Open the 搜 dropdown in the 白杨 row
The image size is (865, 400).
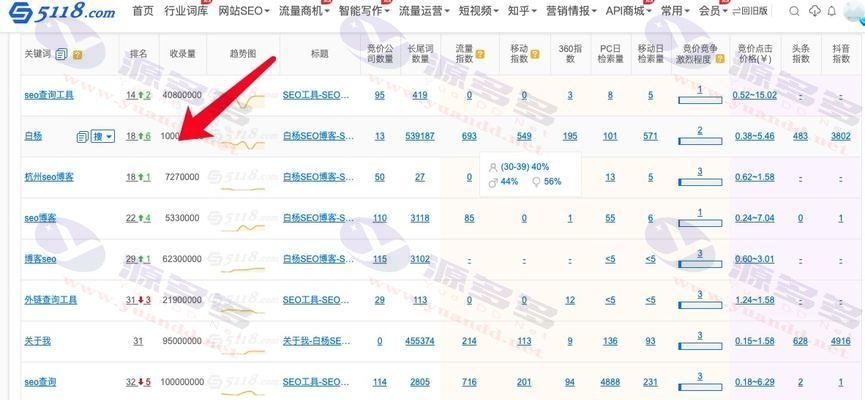103,136
